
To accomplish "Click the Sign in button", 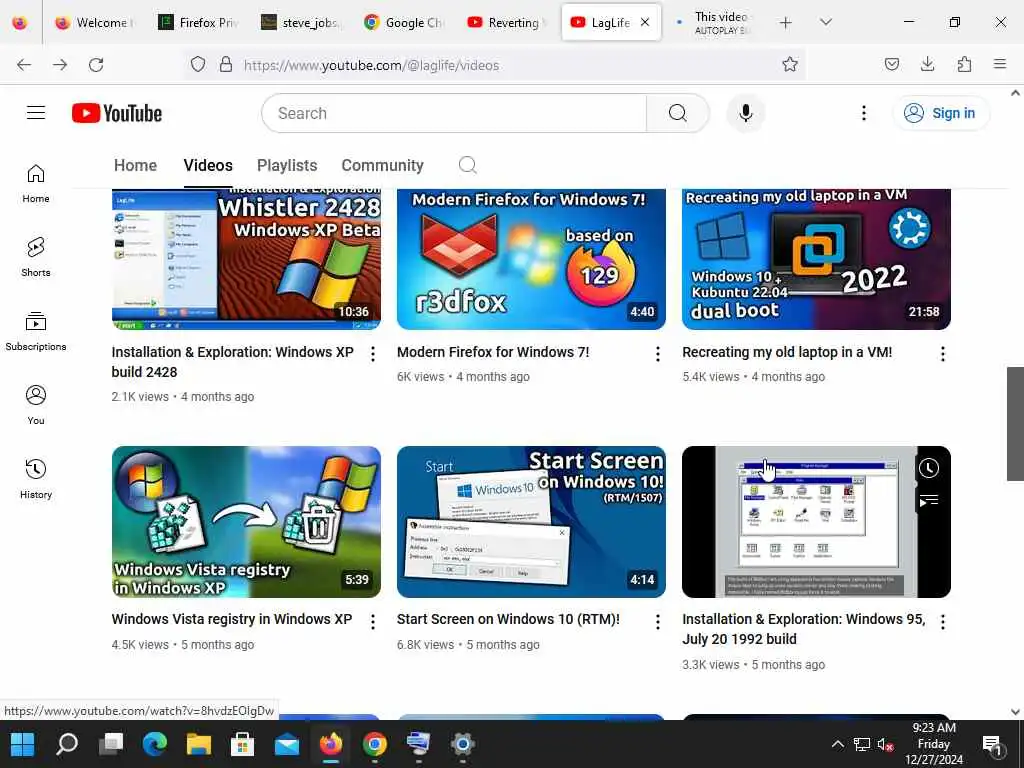I will [940, 113].
